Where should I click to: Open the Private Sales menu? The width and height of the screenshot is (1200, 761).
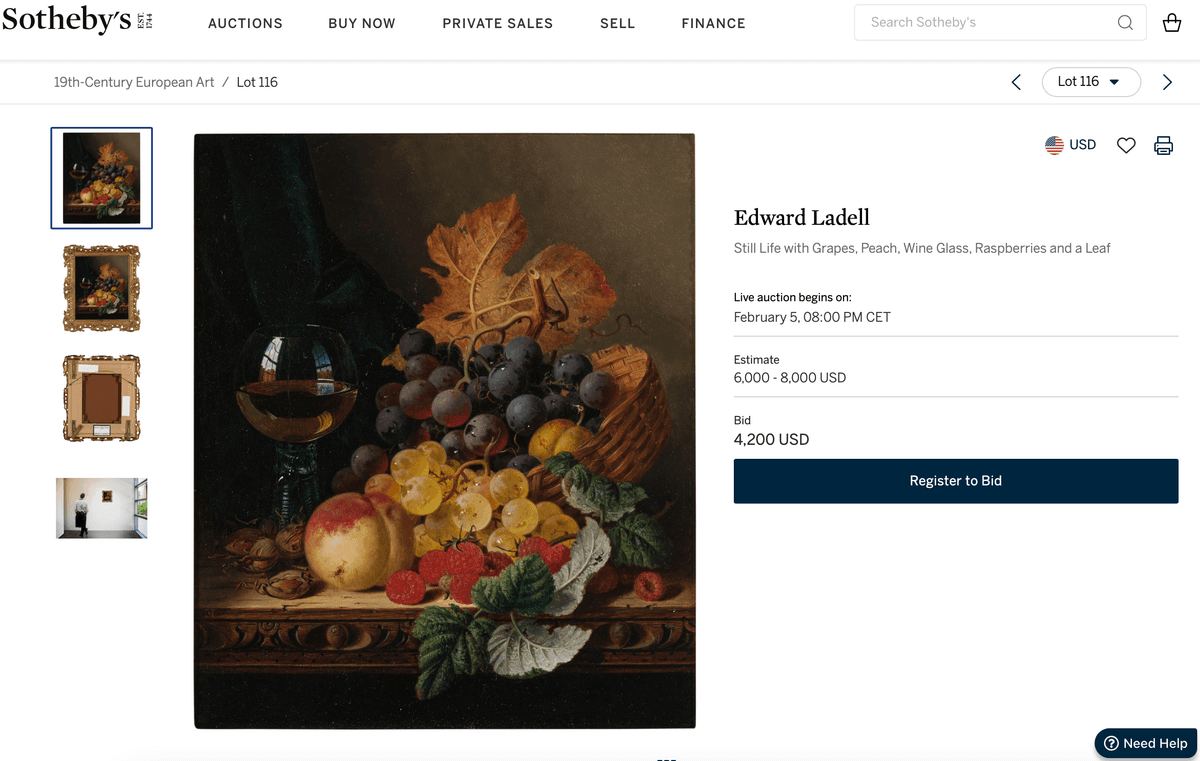click(x=497, y=23)
